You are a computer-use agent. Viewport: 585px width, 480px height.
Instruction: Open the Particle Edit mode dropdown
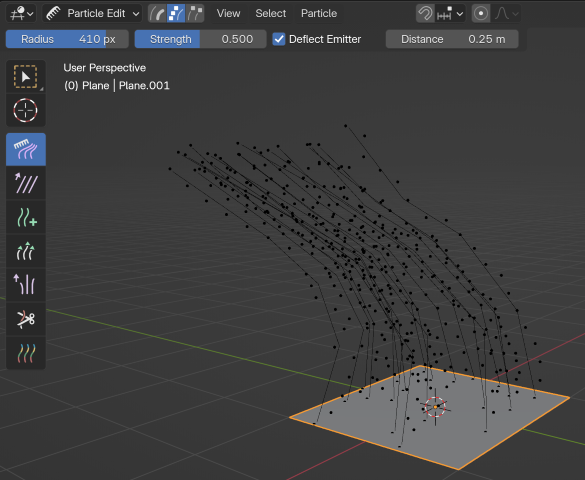(92, 14)
